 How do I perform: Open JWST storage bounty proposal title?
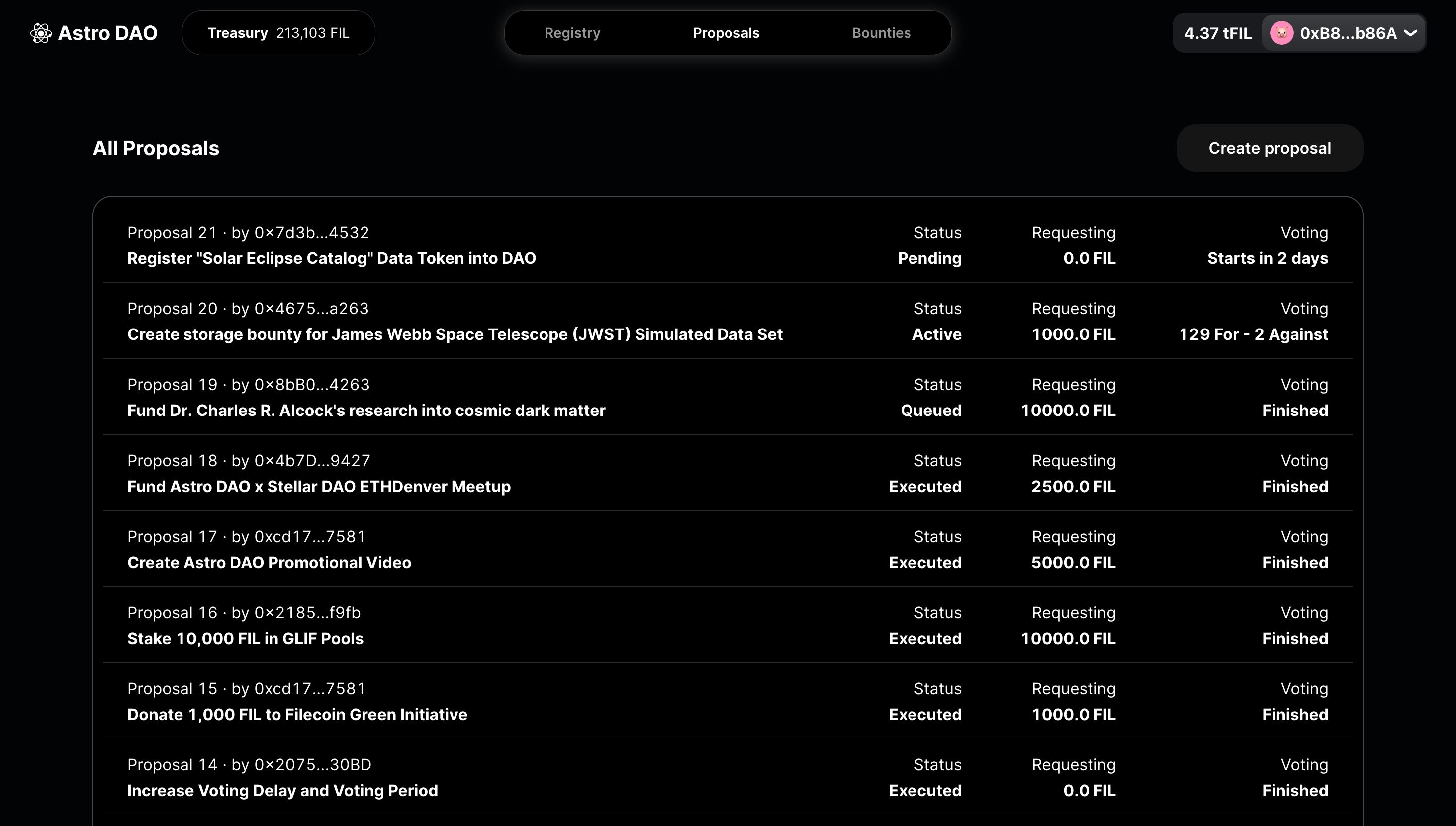(x=455, y=334)
